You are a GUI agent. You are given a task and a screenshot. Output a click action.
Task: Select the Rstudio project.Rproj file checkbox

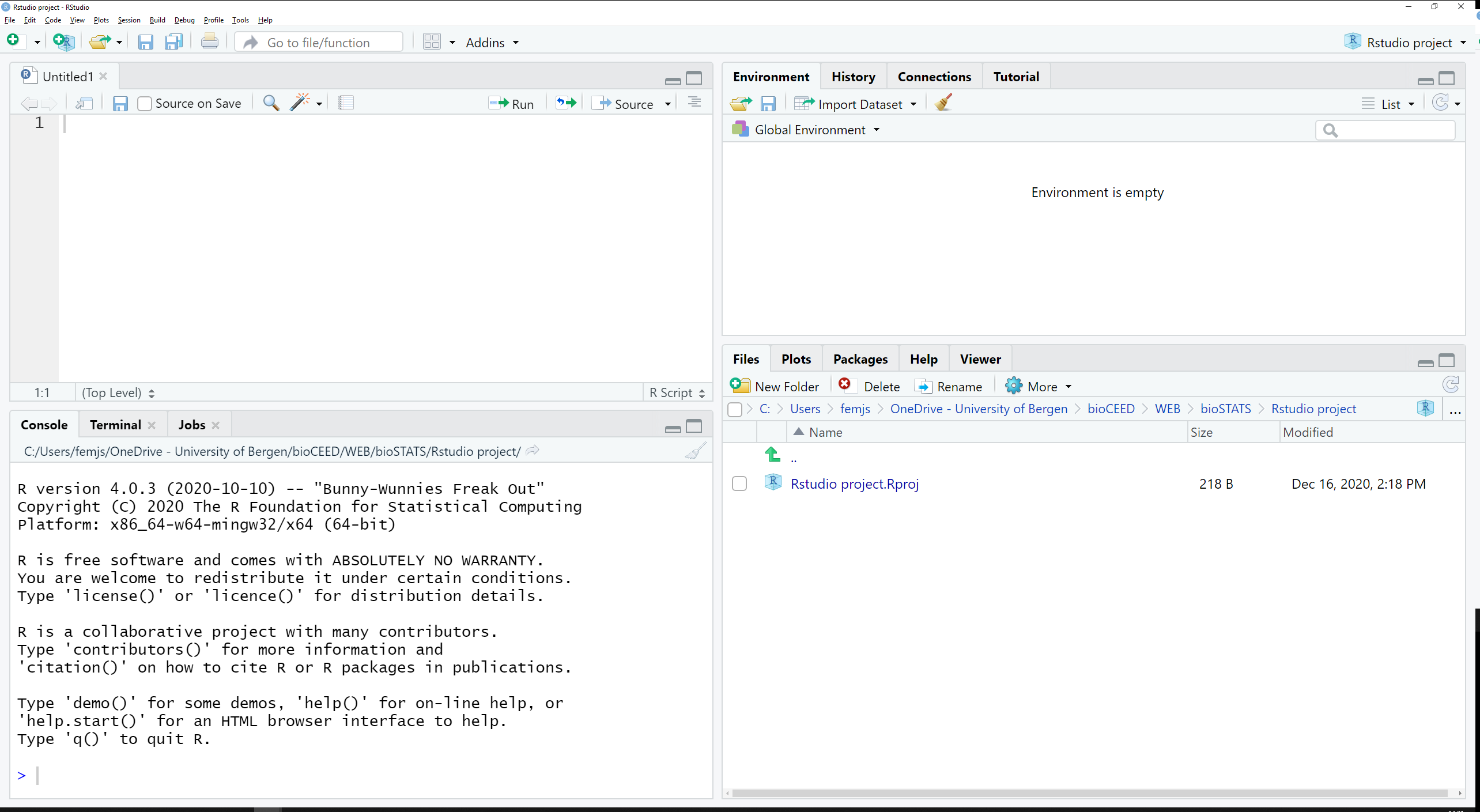740,484
